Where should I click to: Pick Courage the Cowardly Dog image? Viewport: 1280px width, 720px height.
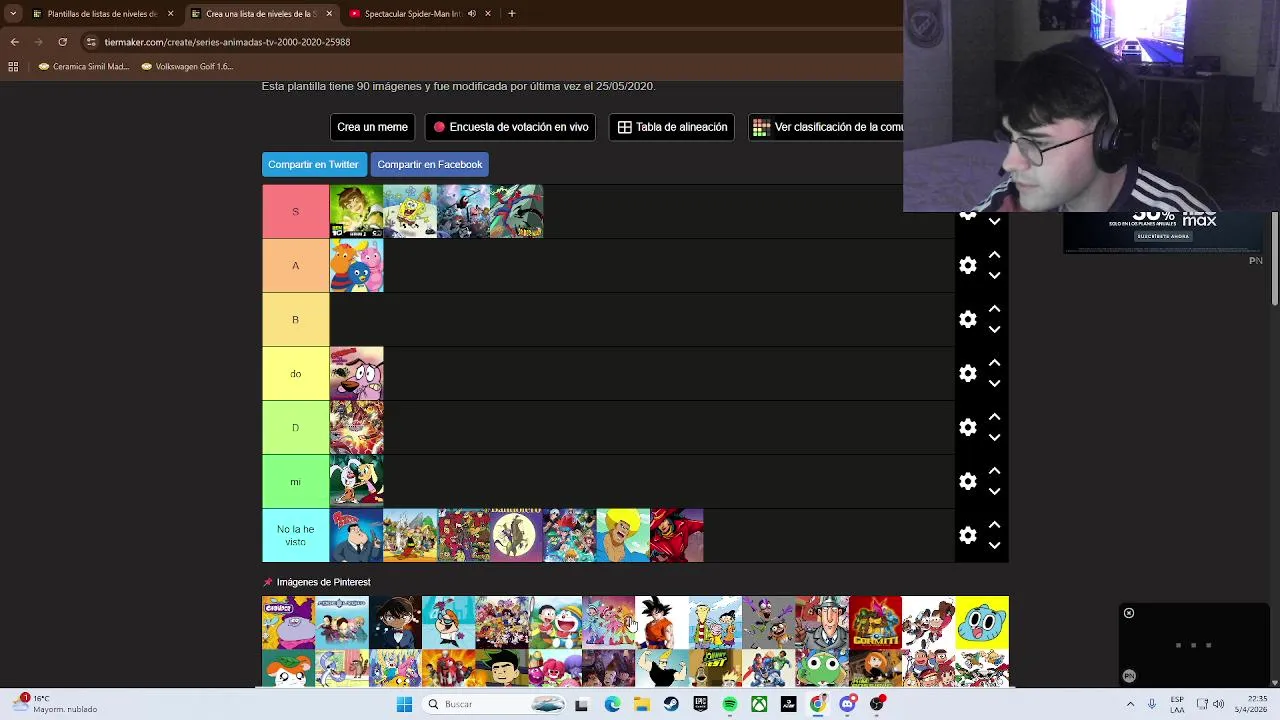tap(356, 373)
